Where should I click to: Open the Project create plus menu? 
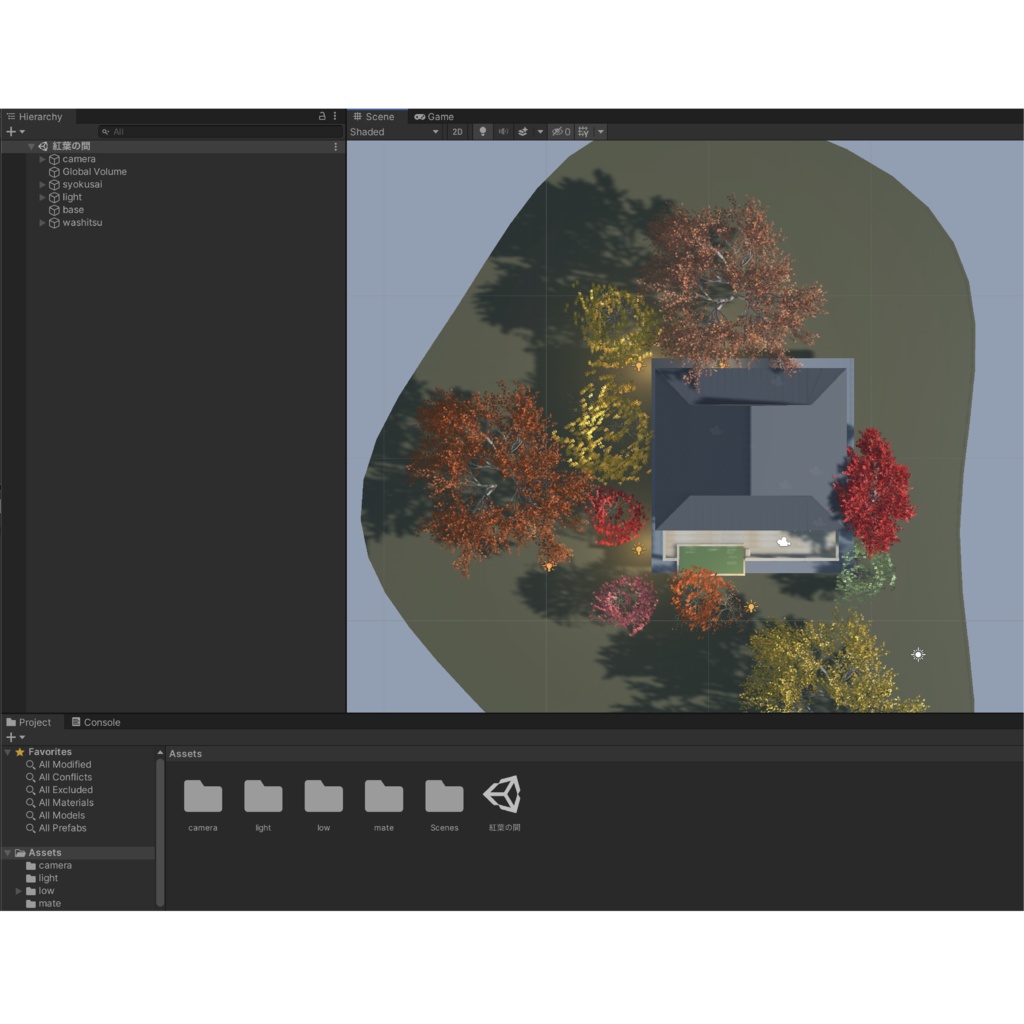coord(15,737)
